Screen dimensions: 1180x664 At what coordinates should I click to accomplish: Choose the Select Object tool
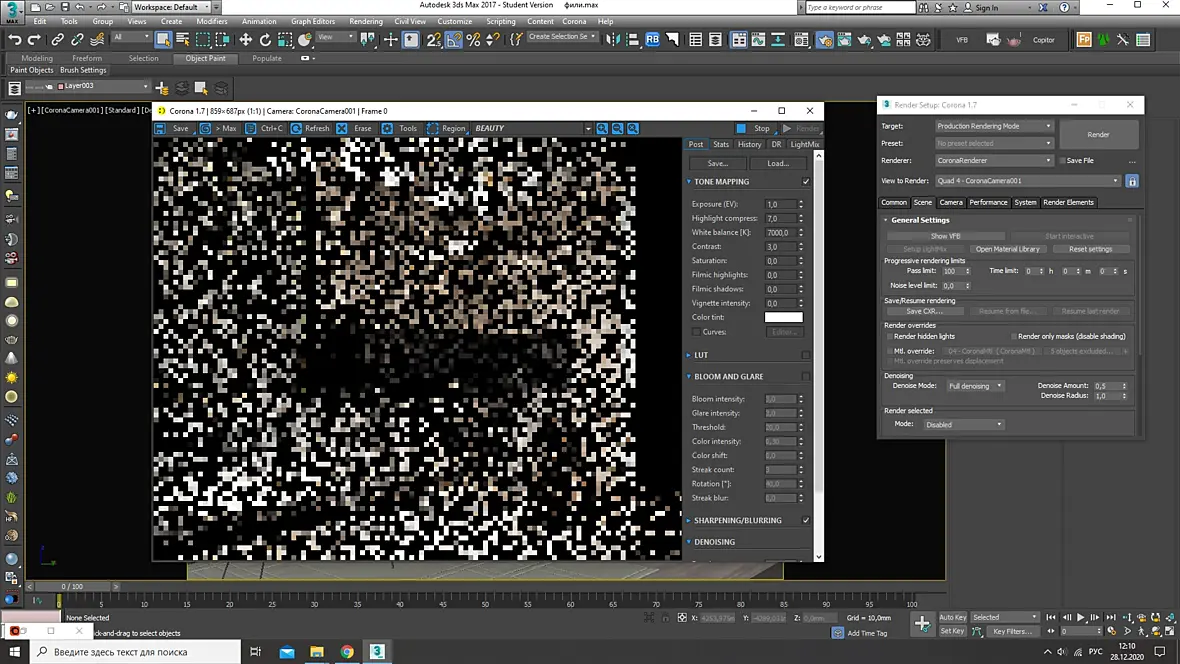pos(163,39)
